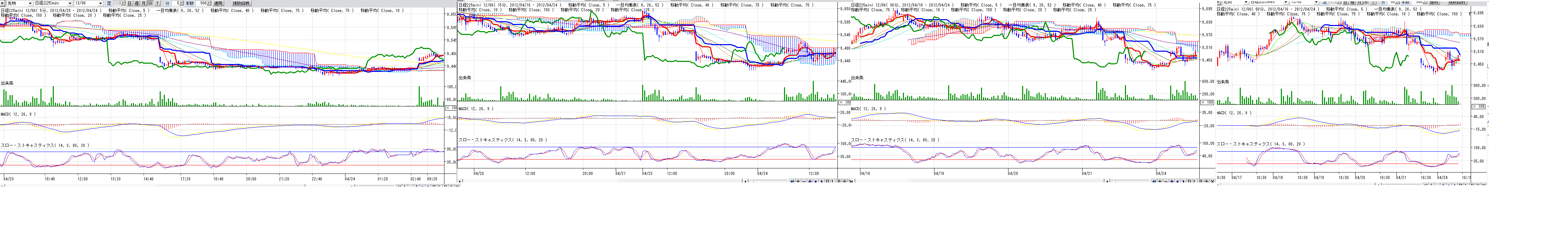Image resolution: width=1568 pixels, height=230 pixels.
Task: Switch to the 週 weekly timeframe
Action: click(x=137, y=3)
